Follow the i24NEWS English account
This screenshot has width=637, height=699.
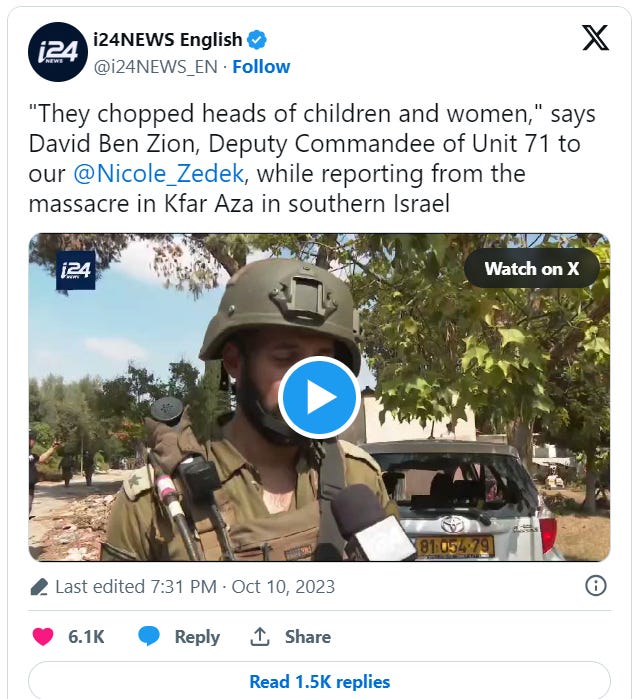tap(261, 67)
